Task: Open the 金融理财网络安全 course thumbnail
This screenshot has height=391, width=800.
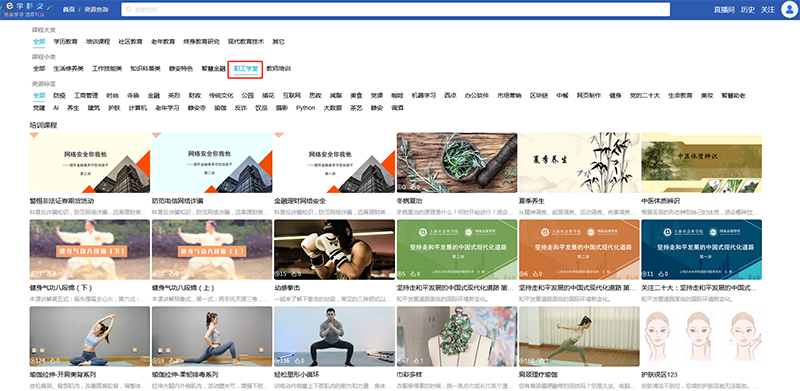Action: point(334,163)
